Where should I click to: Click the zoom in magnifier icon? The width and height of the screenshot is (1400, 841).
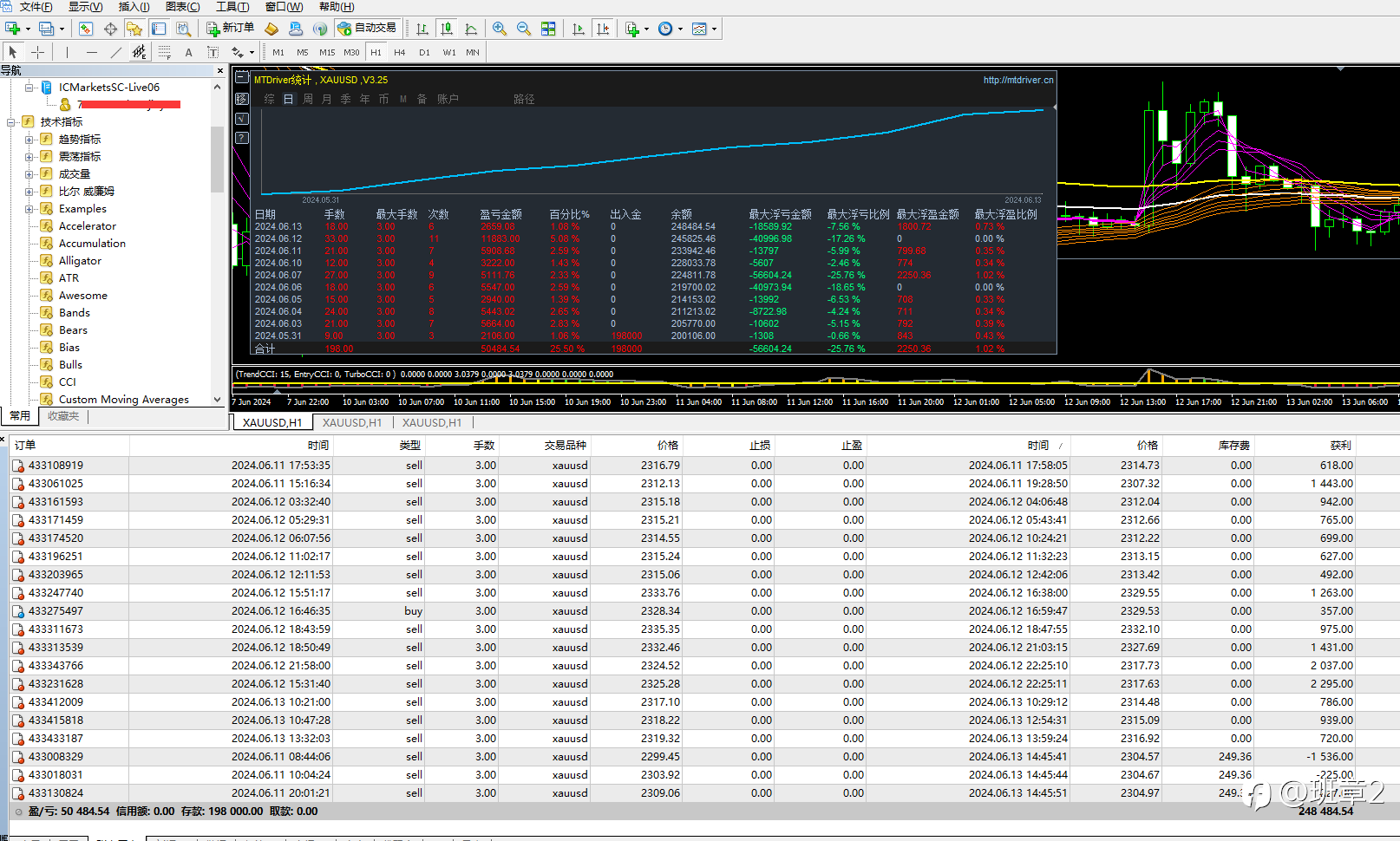coord(500,29)
